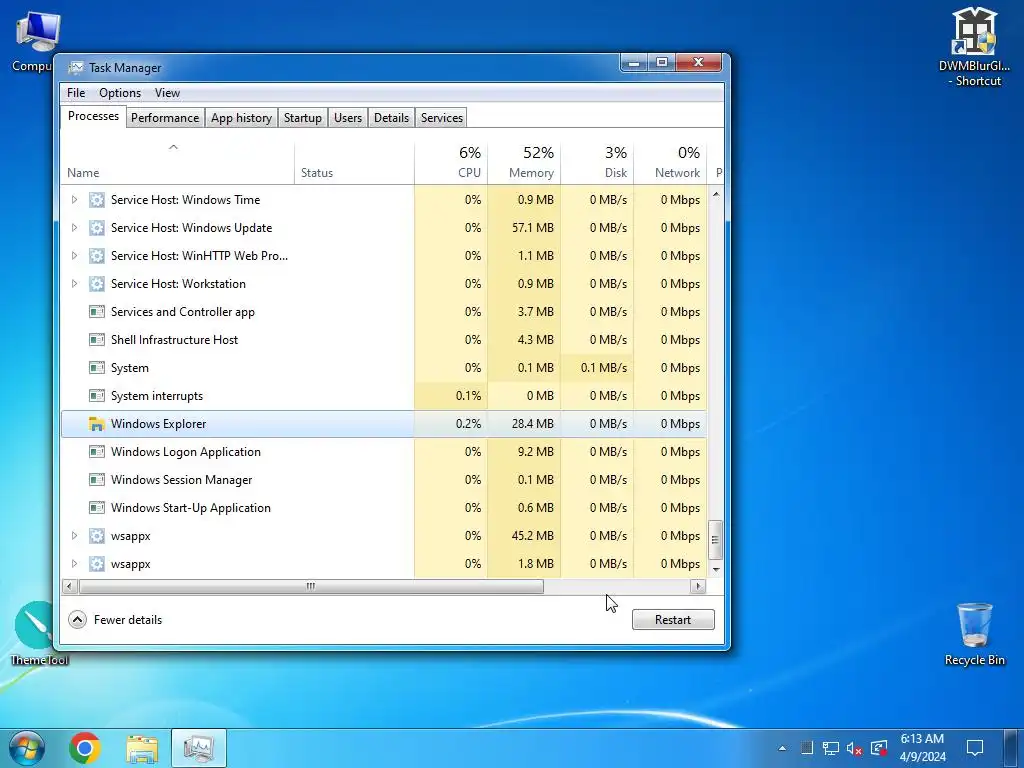Click the Windows Session Manager icon
Screen dimensions: 1024x768
click(x=97, y=480)
